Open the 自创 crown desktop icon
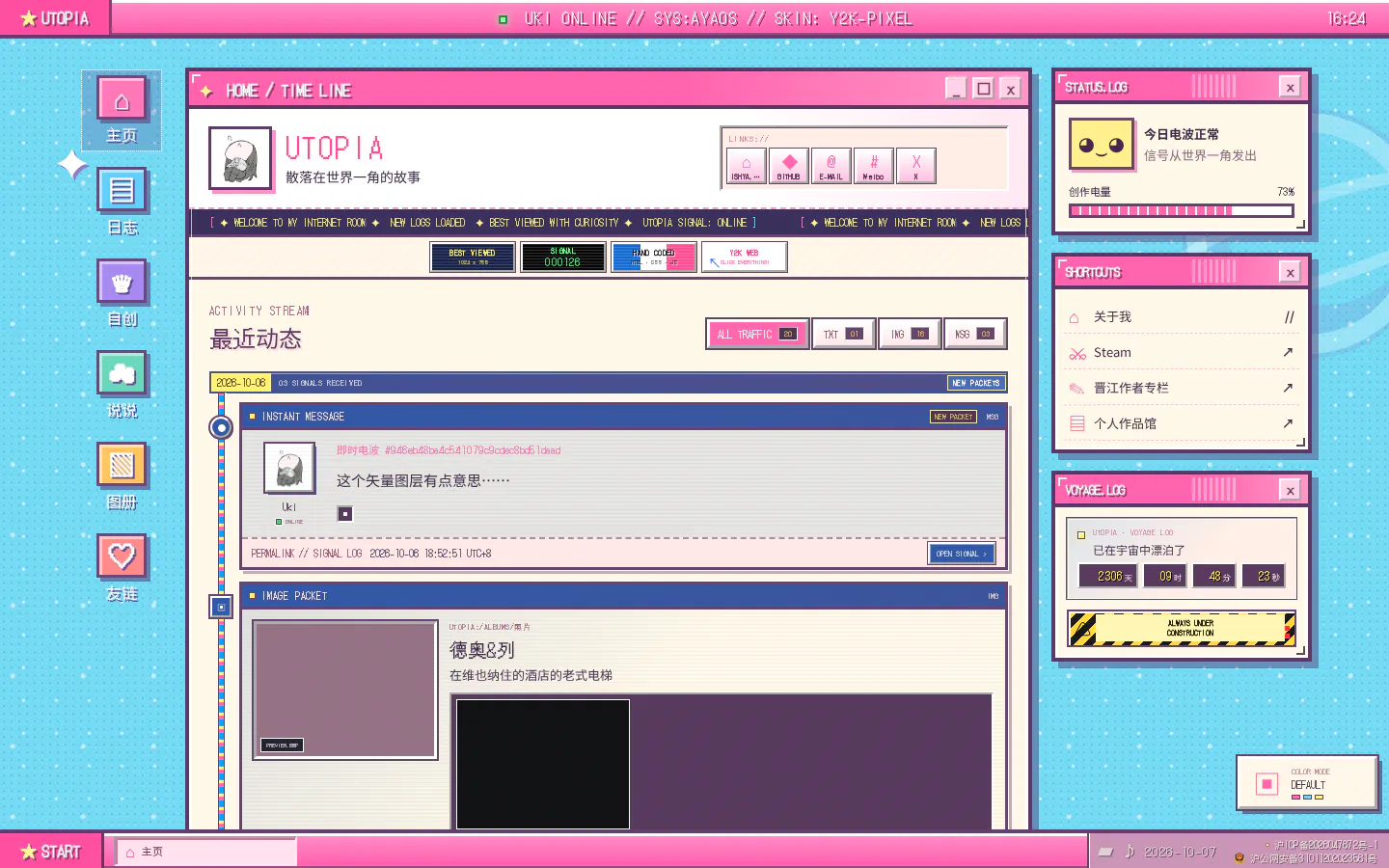Image resolution: width=1389 pixels, height=868 pixels. (122, 293)
